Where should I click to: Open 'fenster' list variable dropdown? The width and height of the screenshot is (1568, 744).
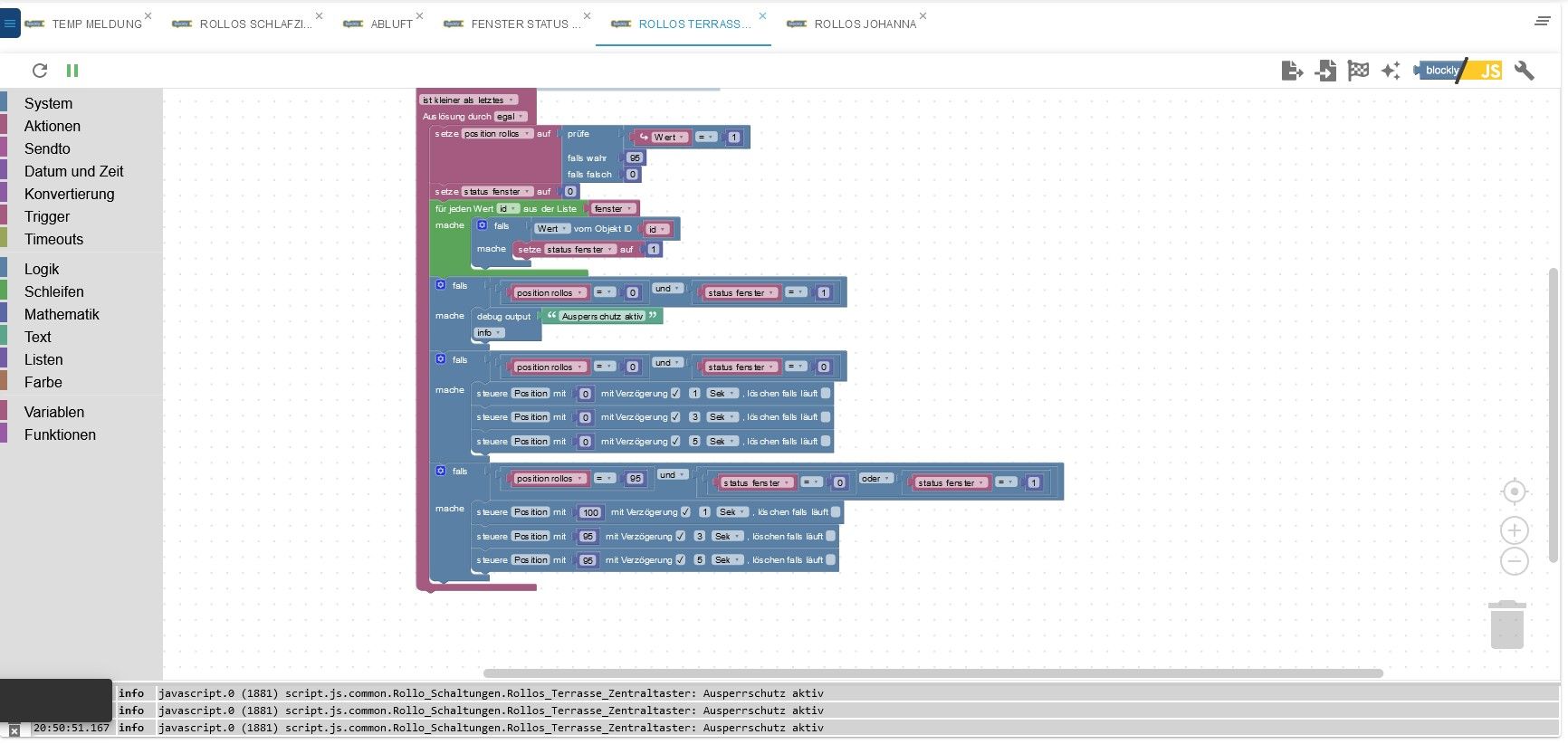[613, 208]
